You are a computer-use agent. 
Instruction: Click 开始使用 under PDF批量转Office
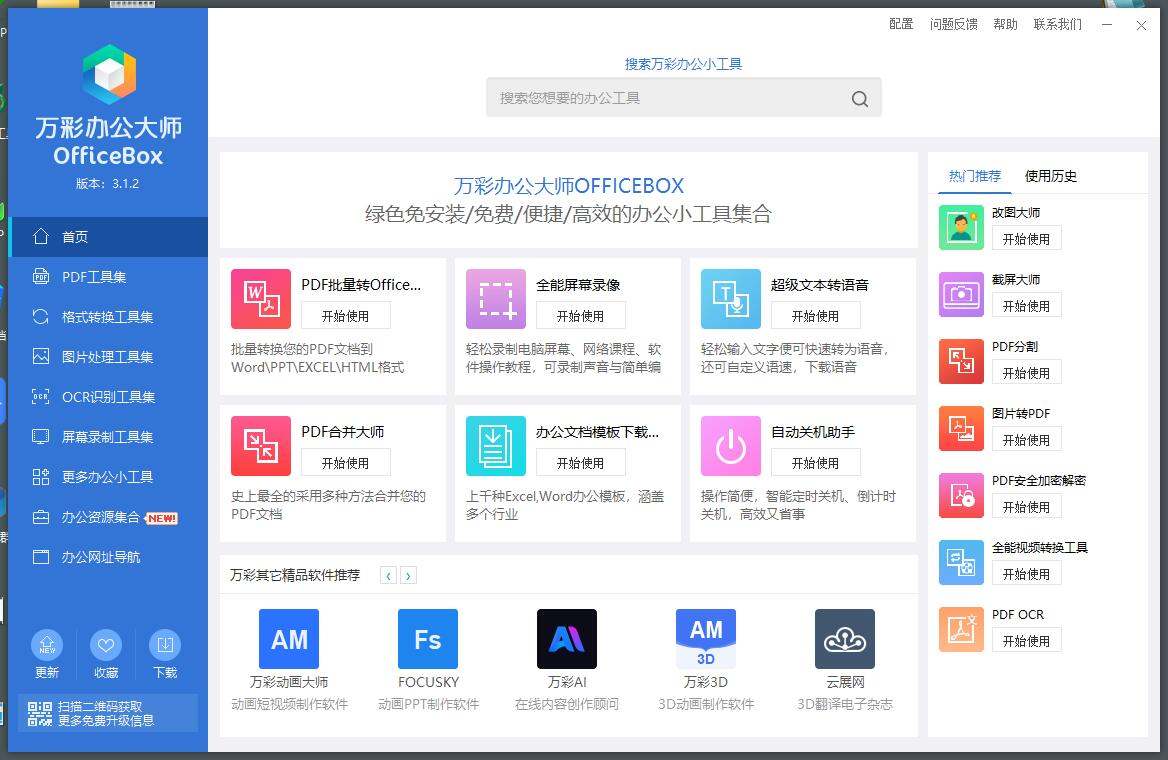[x=346, y=316]
